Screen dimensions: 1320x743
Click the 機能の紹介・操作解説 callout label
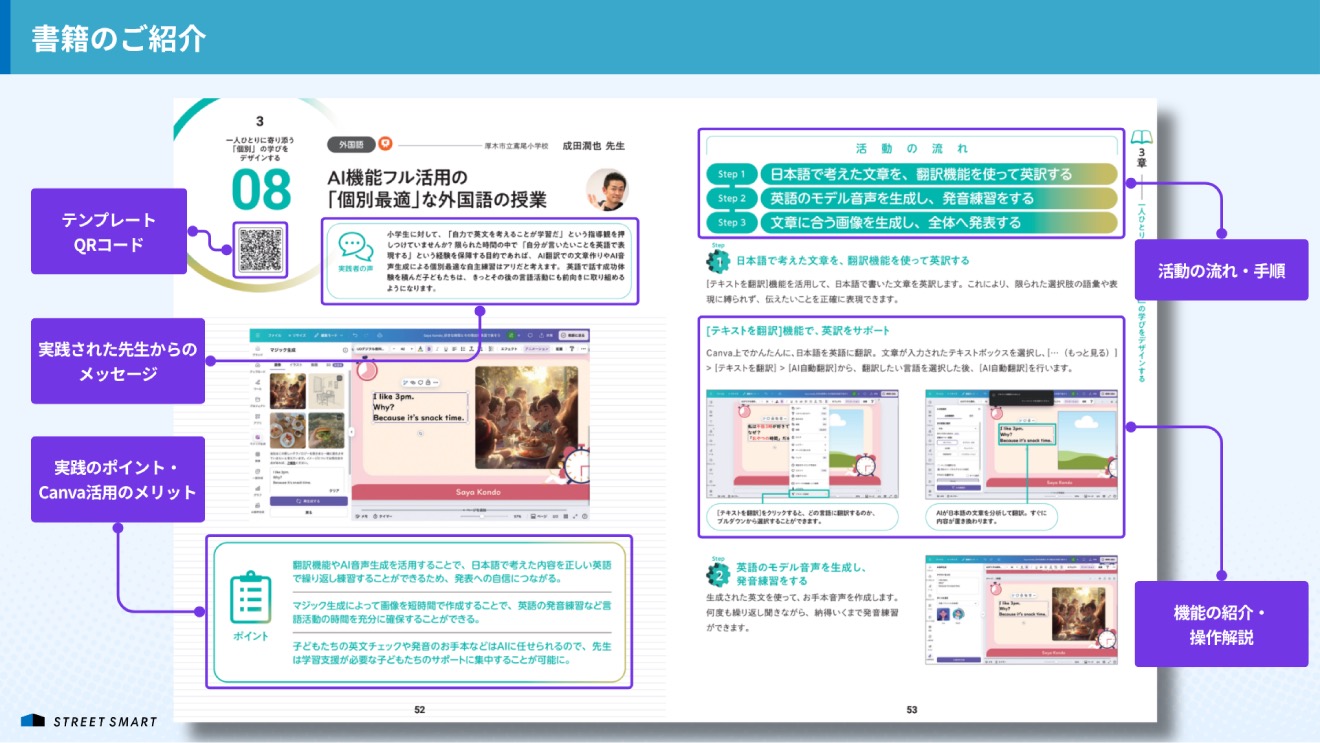pyautogui.click(x=1221, y=624)
